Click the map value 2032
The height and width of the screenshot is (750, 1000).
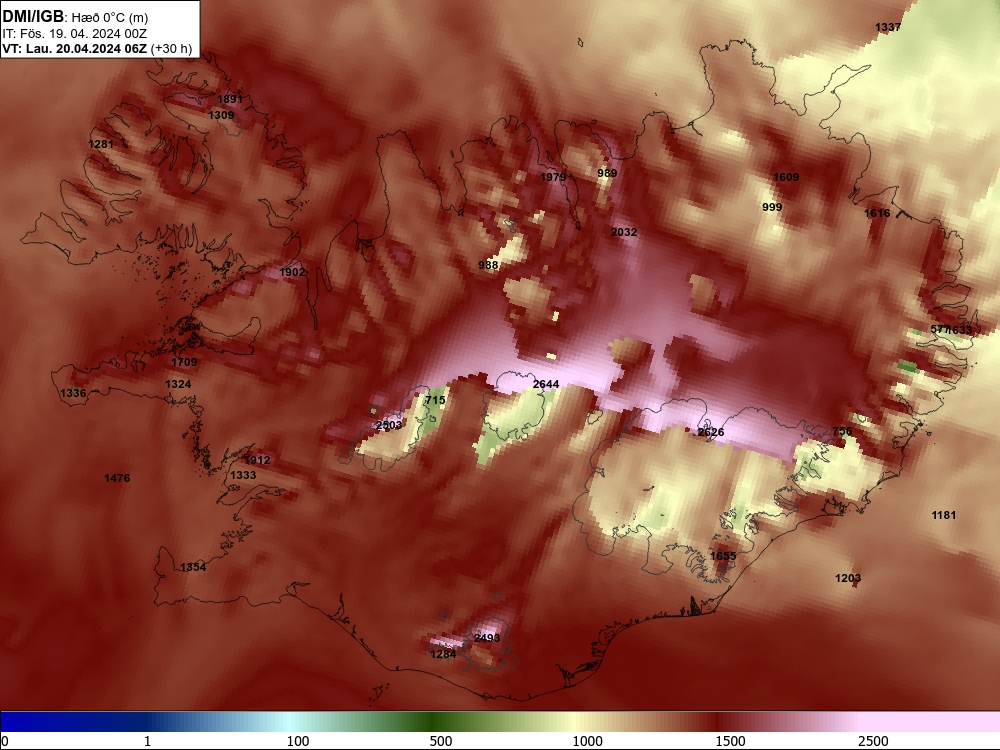624,232
